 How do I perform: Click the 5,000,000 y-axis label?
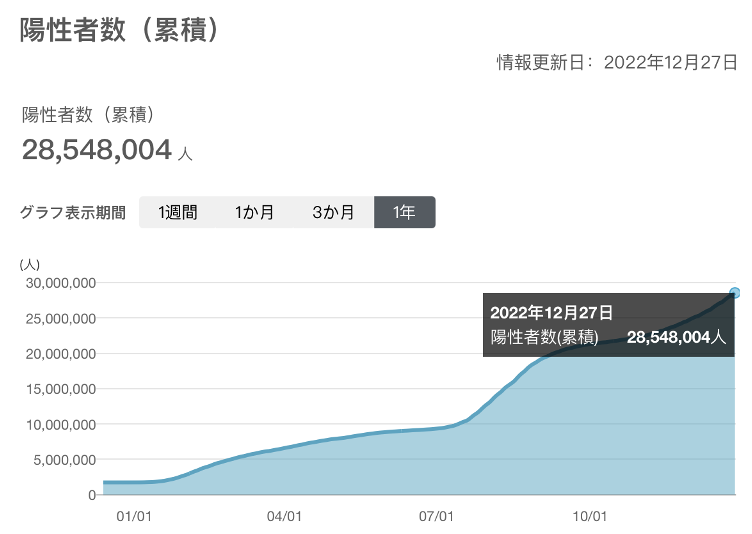[64, 460]
